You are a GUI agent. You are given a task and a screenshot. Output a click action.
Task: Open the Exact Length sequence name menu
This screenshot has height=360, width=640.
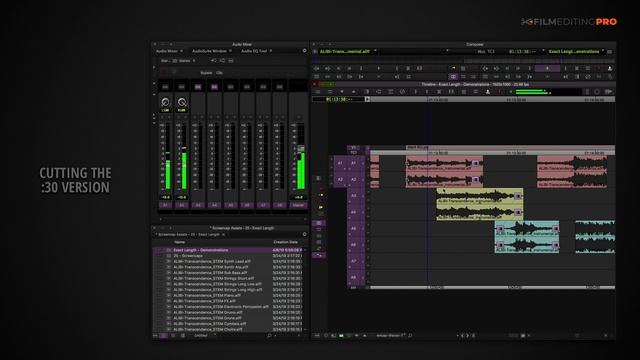tap(575, 51)
